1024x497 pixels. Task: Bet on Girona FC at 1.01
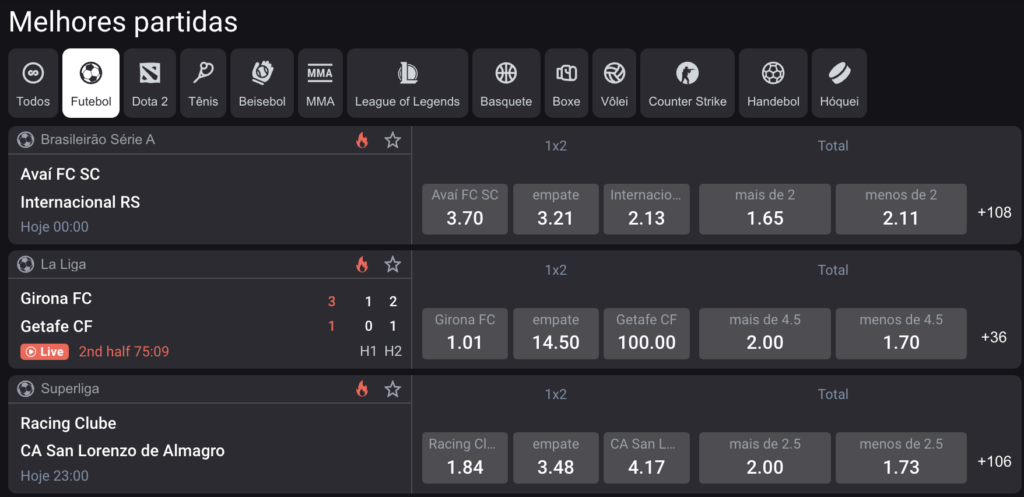(465, 334)
